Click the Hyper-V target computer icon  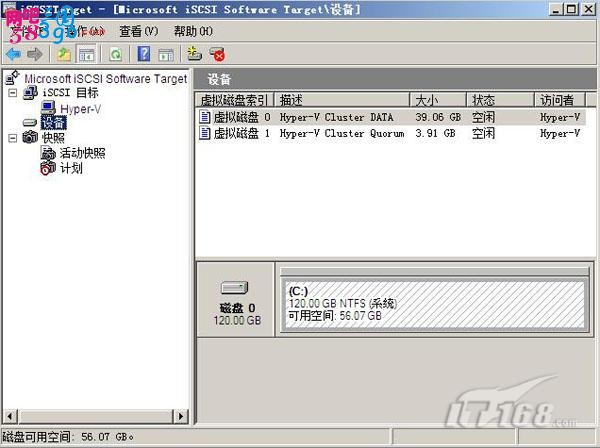(49, 108)
